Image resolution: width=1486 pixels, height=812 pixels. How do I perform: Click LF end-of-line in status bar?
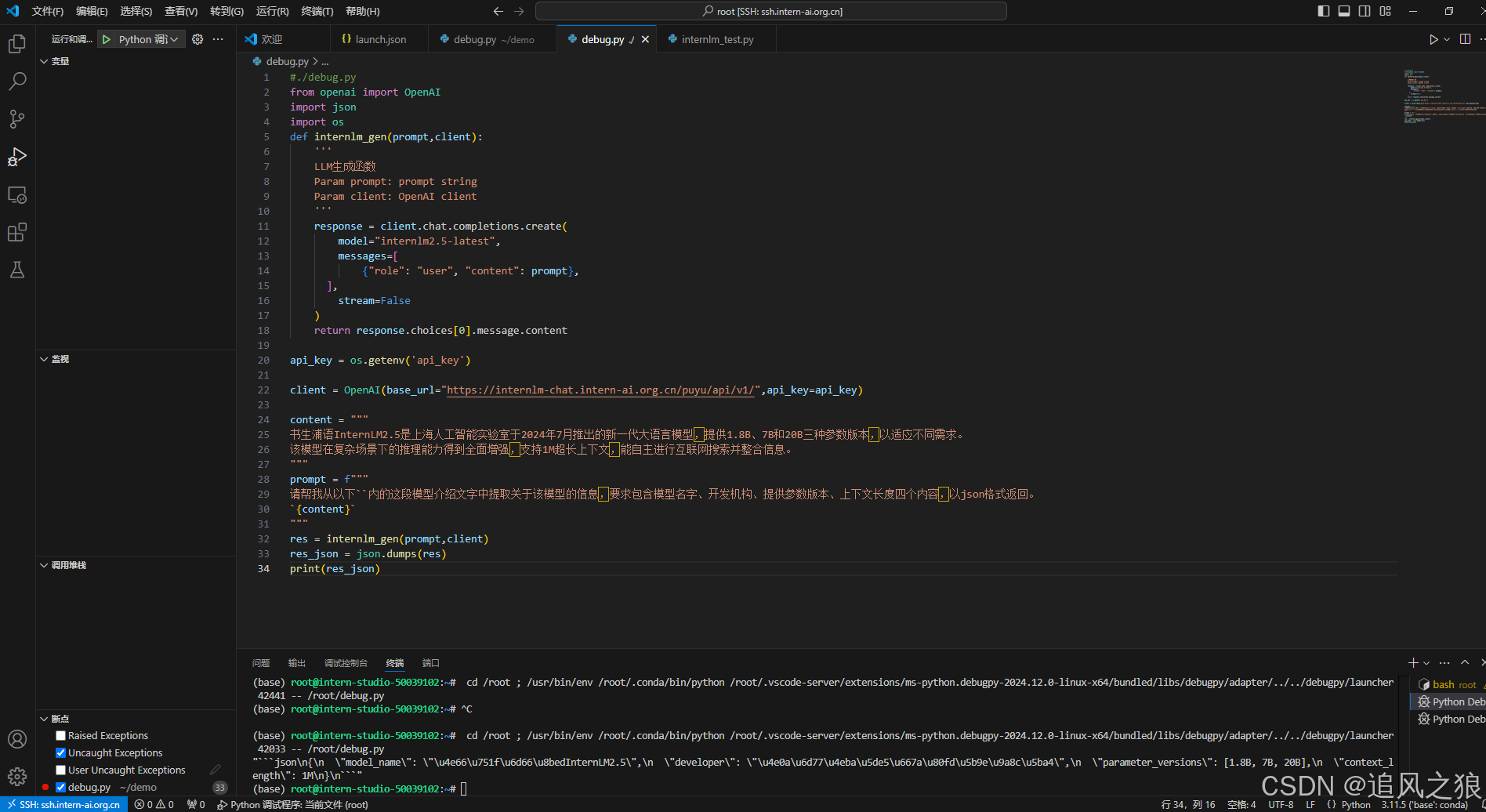(1310, 804)
